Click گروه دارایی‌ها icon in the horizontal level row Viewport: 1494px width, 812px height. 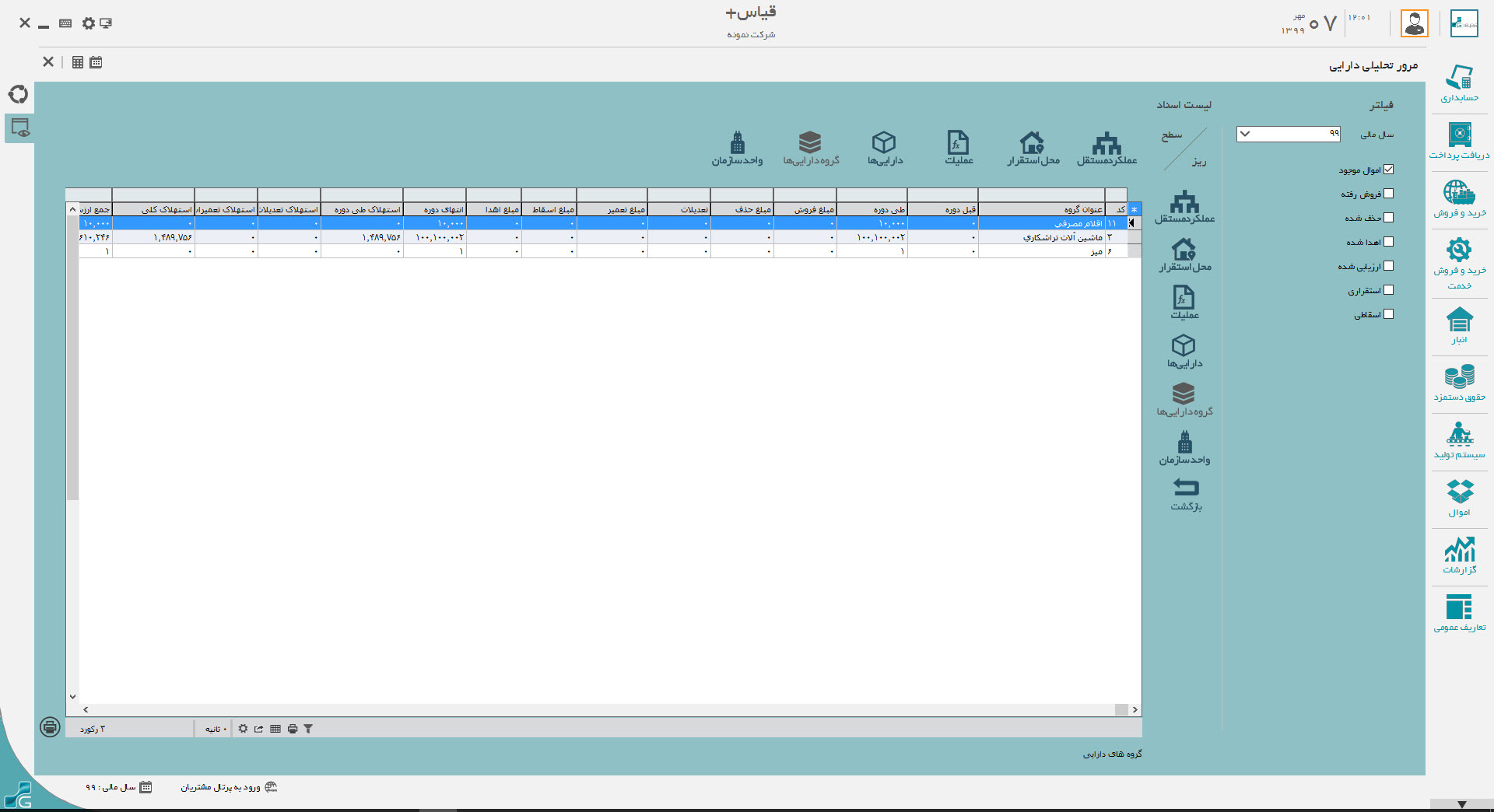tap(811, 148)
